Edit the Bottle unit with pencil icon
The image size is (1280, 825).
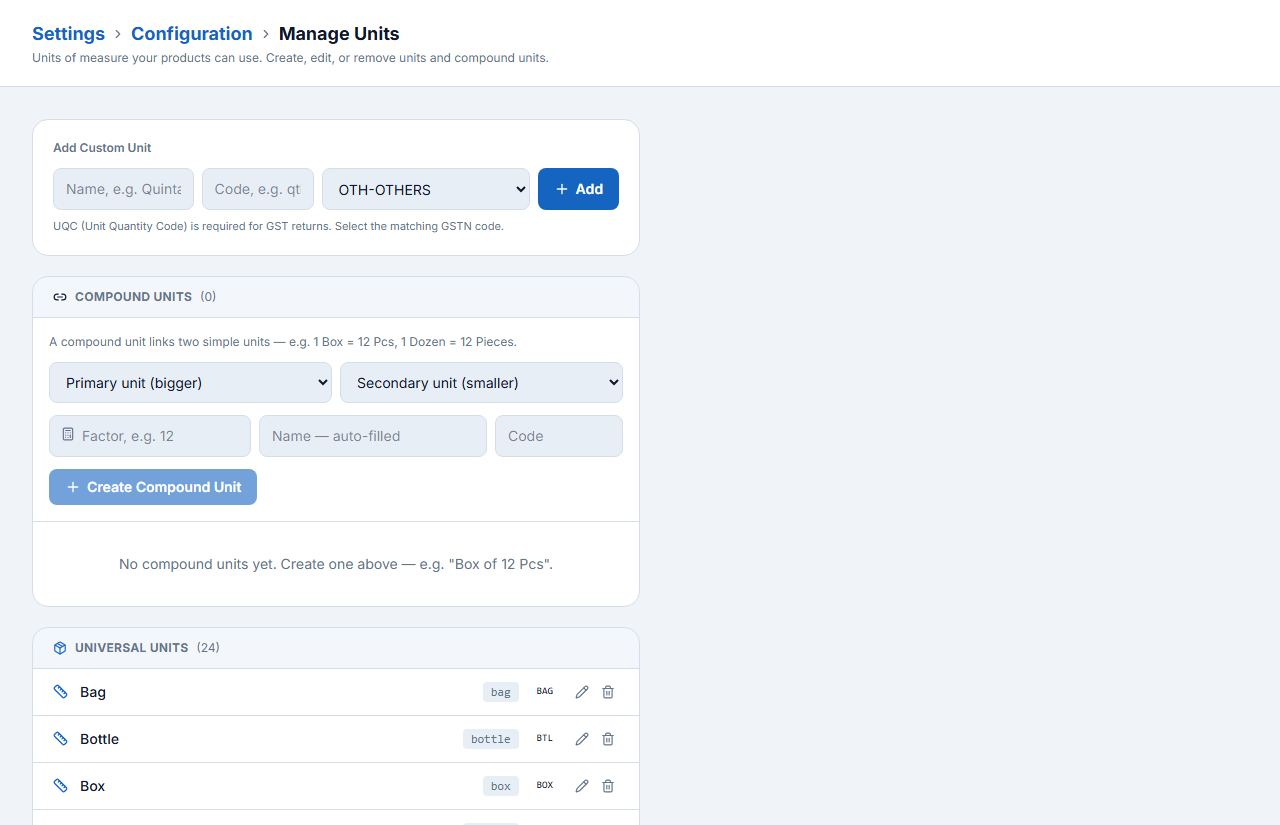[582, 739]
